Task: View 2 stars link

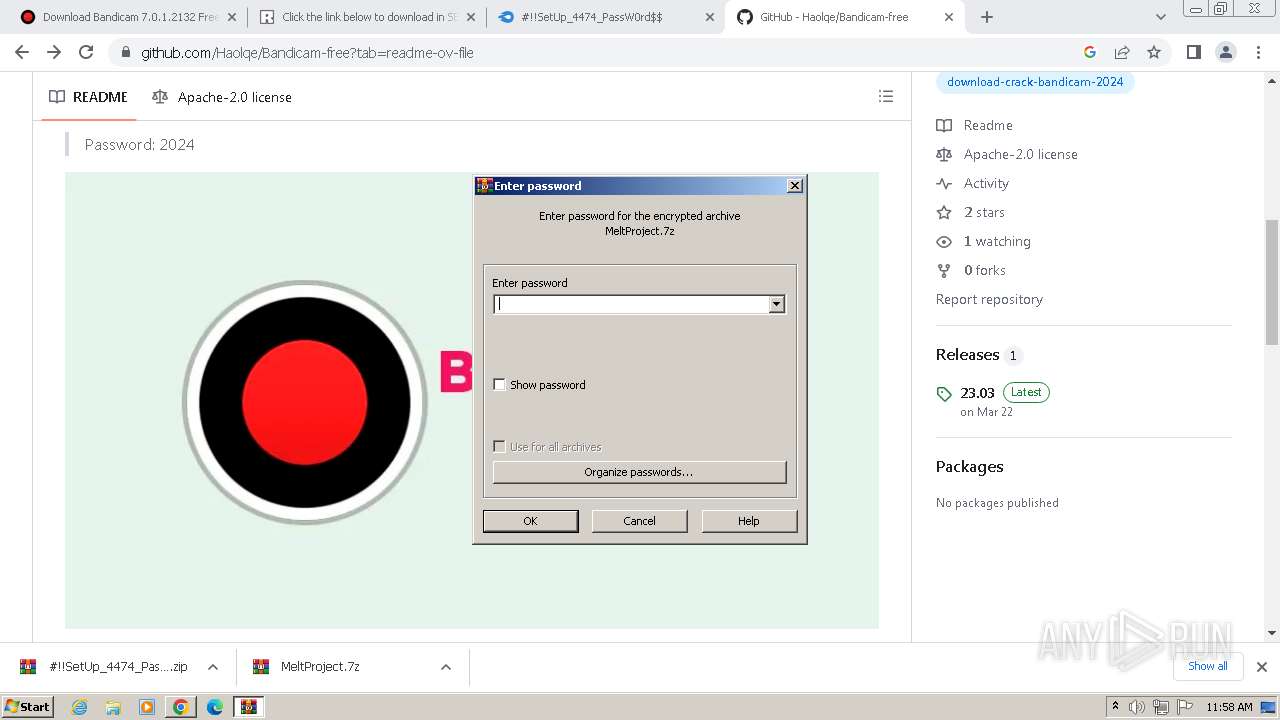Action: coord(971,212)
